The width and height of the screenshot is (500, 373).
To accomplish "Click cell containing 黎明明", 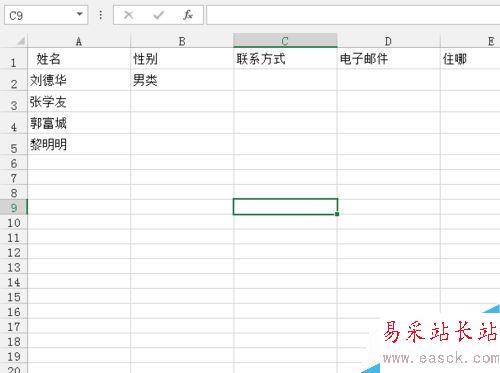I will (x=79, y=144).
